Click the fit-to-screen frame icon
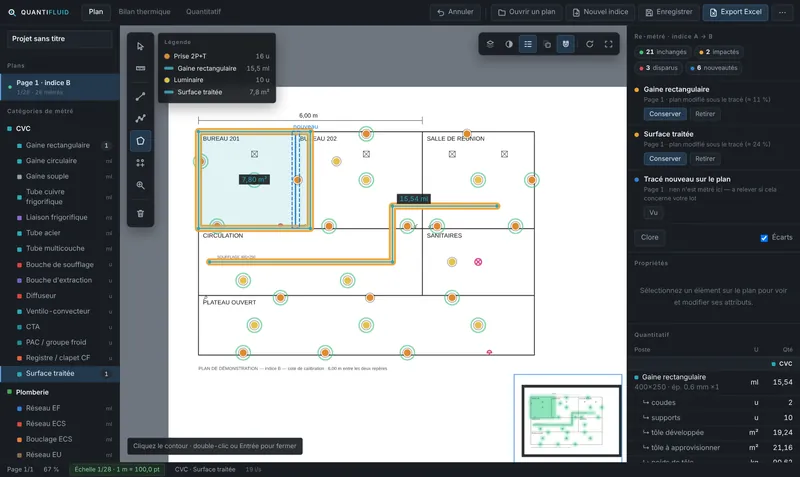The image size is (800, 477). pyautogui.click(x=608, y=44)
